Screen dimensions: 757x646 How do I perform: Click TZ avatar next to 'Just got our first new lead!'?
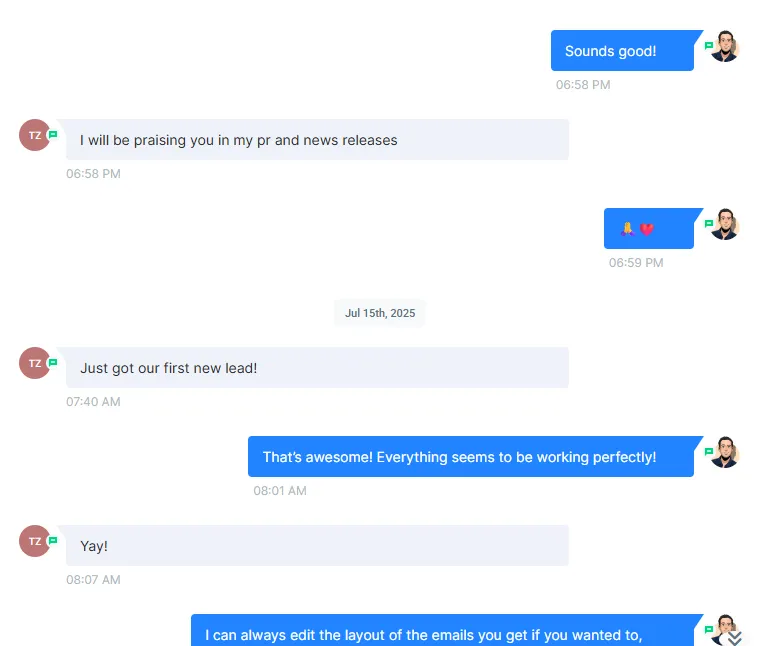[x=35, y=363]
